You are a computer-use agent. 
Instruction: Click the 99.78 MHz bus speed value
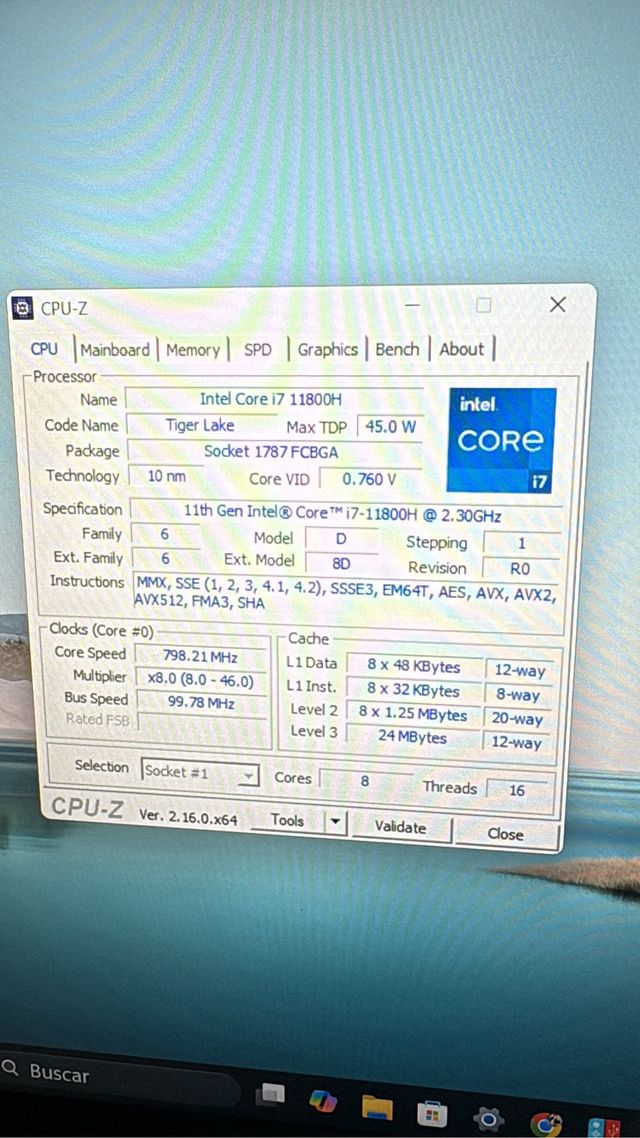(x=200, y=703)
